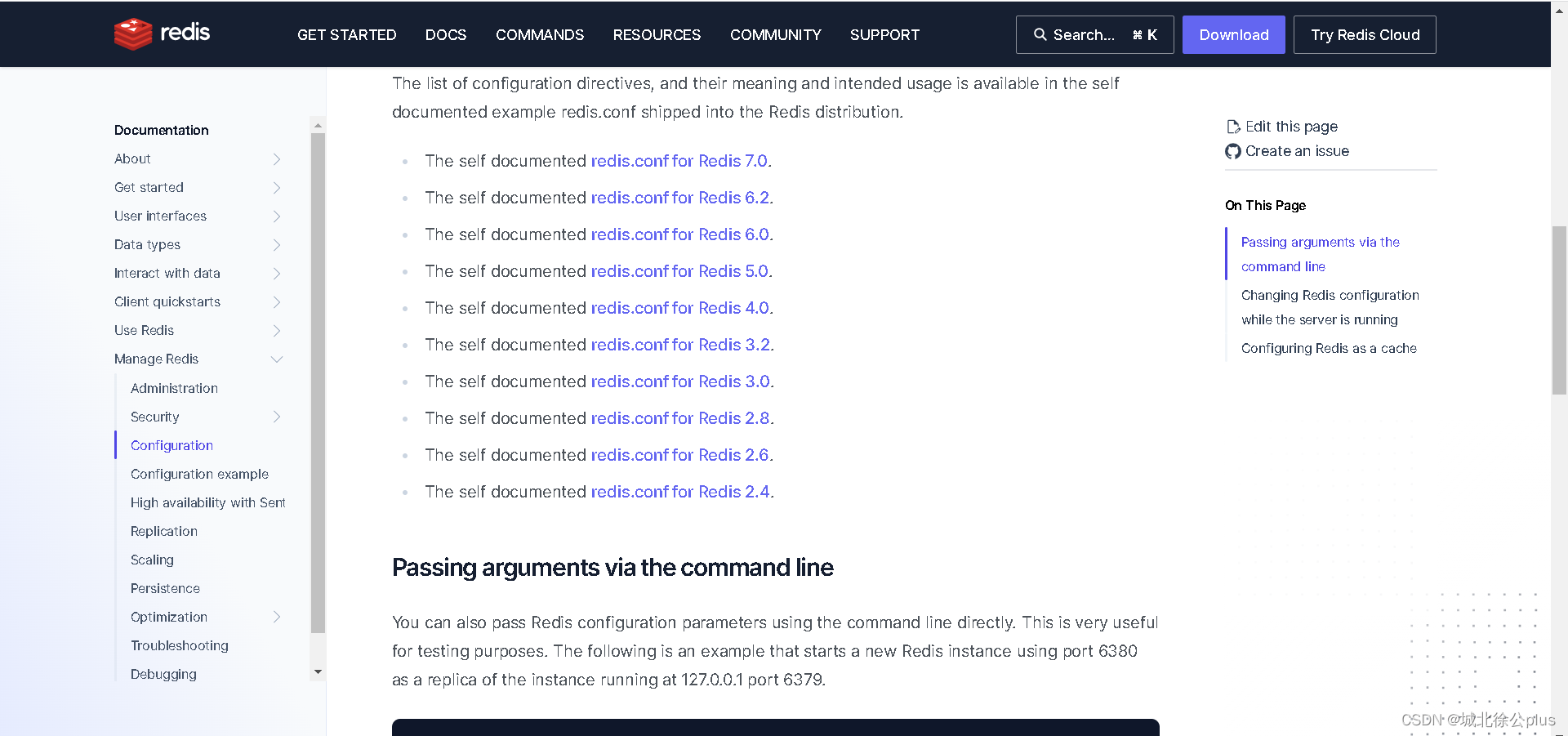Expand the Data types chevron

click(x=277, y=244)
